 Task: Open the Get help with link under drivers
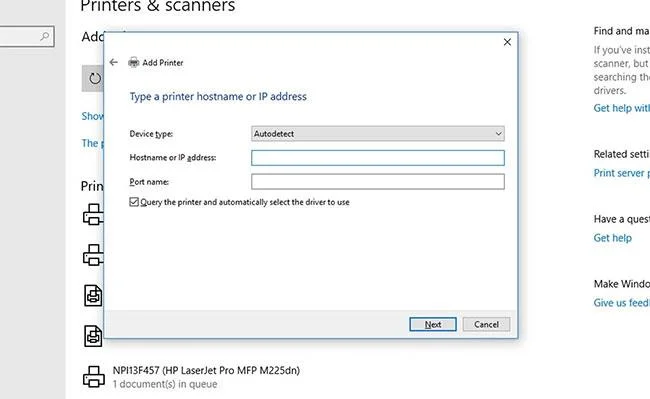[x=621, y=108]
